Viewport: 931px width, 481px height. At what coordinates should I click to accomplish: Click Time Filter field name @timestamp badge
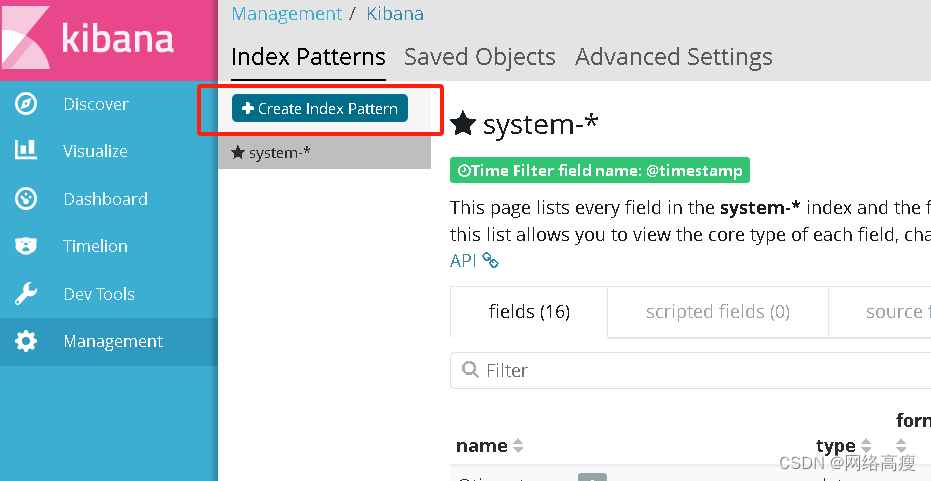(600, 170)
